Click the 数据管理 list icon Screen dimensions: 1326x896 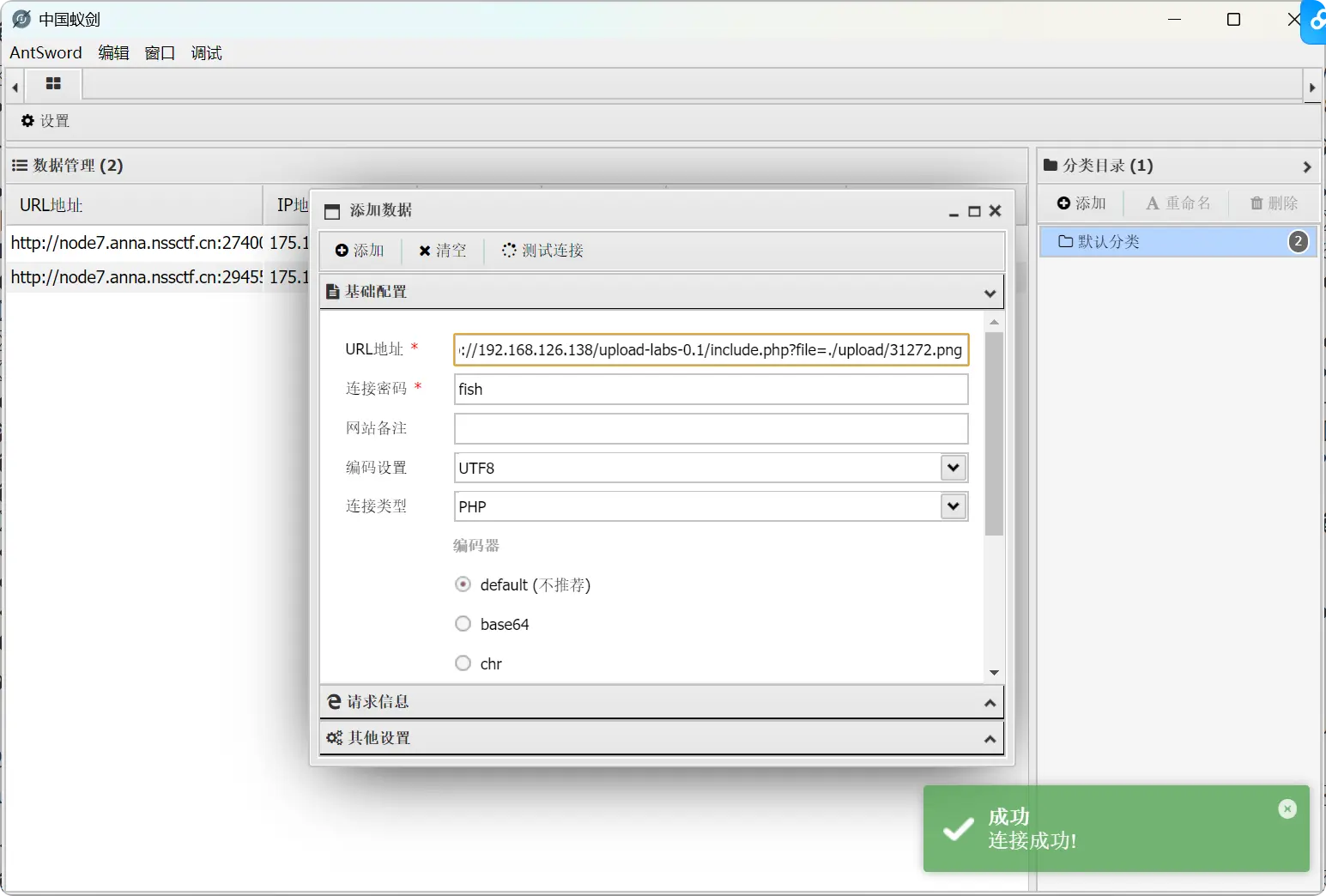tap(20, 165)
